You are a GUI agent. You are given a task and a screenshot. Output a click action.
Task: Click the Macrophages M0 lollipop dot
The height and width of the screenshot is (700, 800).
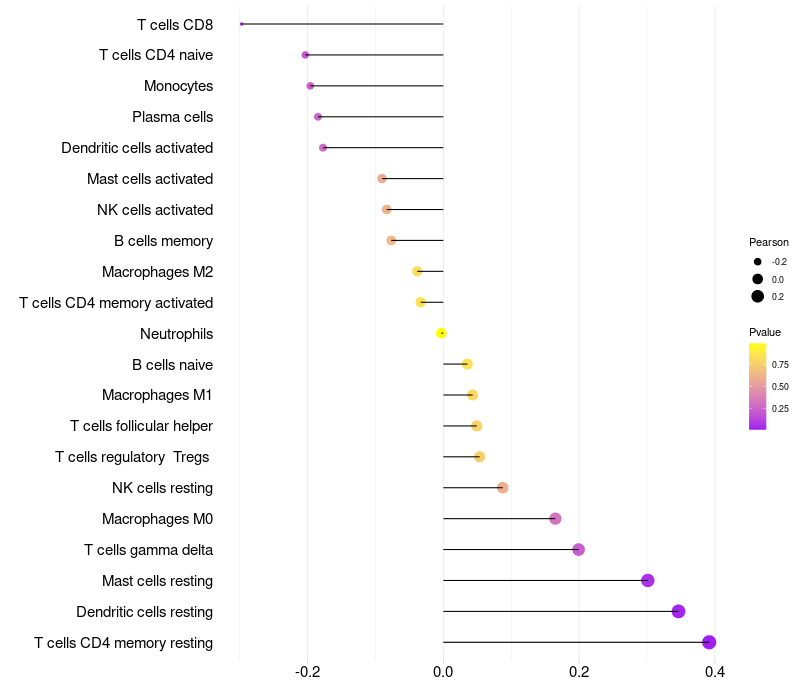click(x=555, y=518)
